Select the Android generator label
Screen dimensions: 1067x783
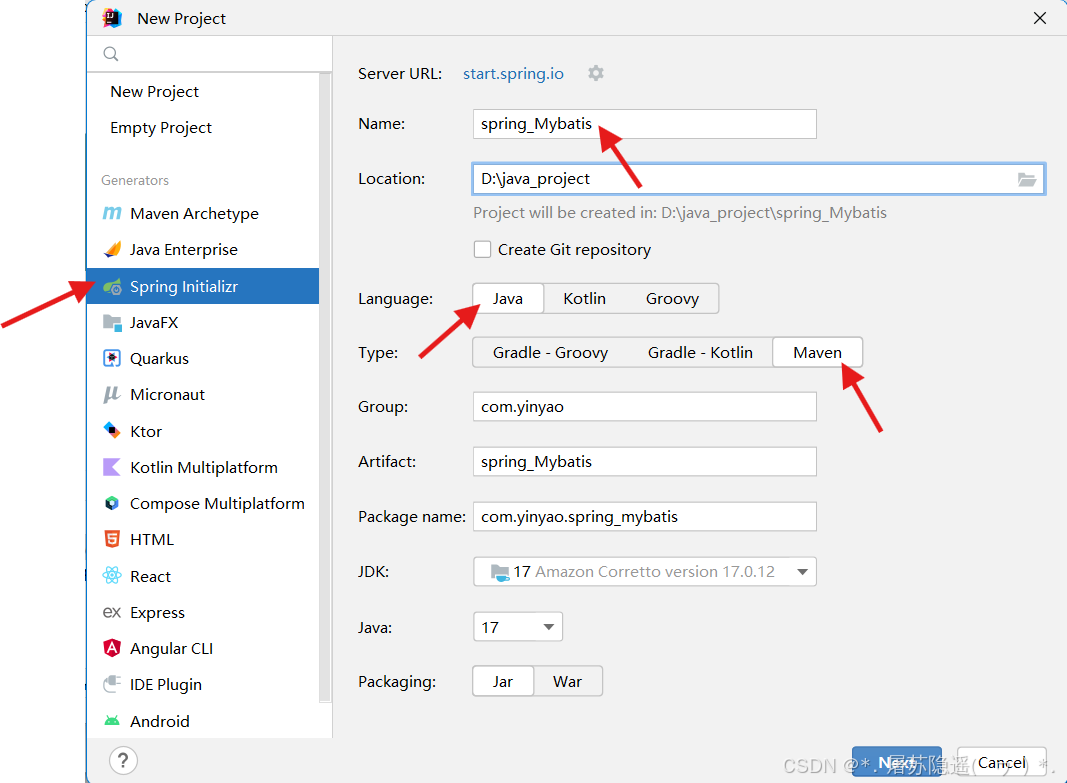[159, 721]
